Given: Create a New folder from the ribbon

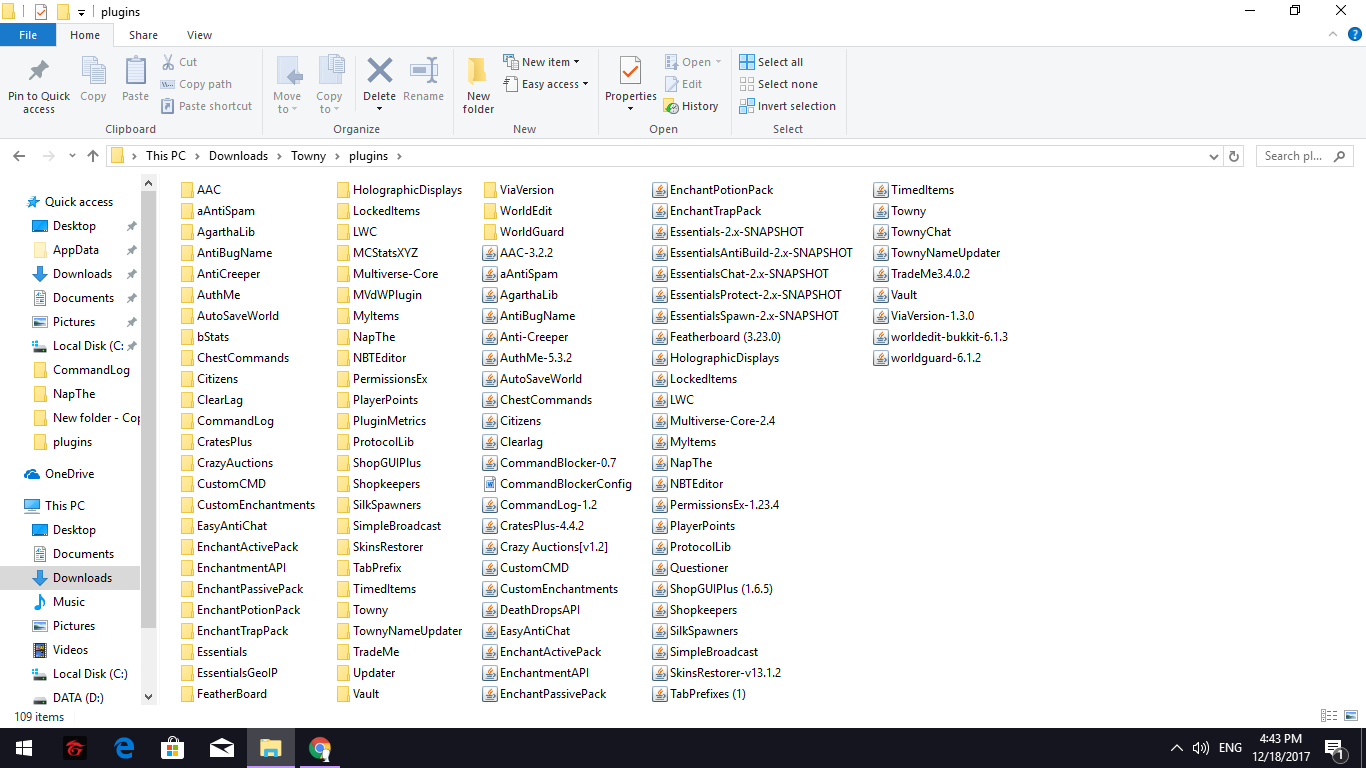Looking at the screenshot, I should pos(478,85).
